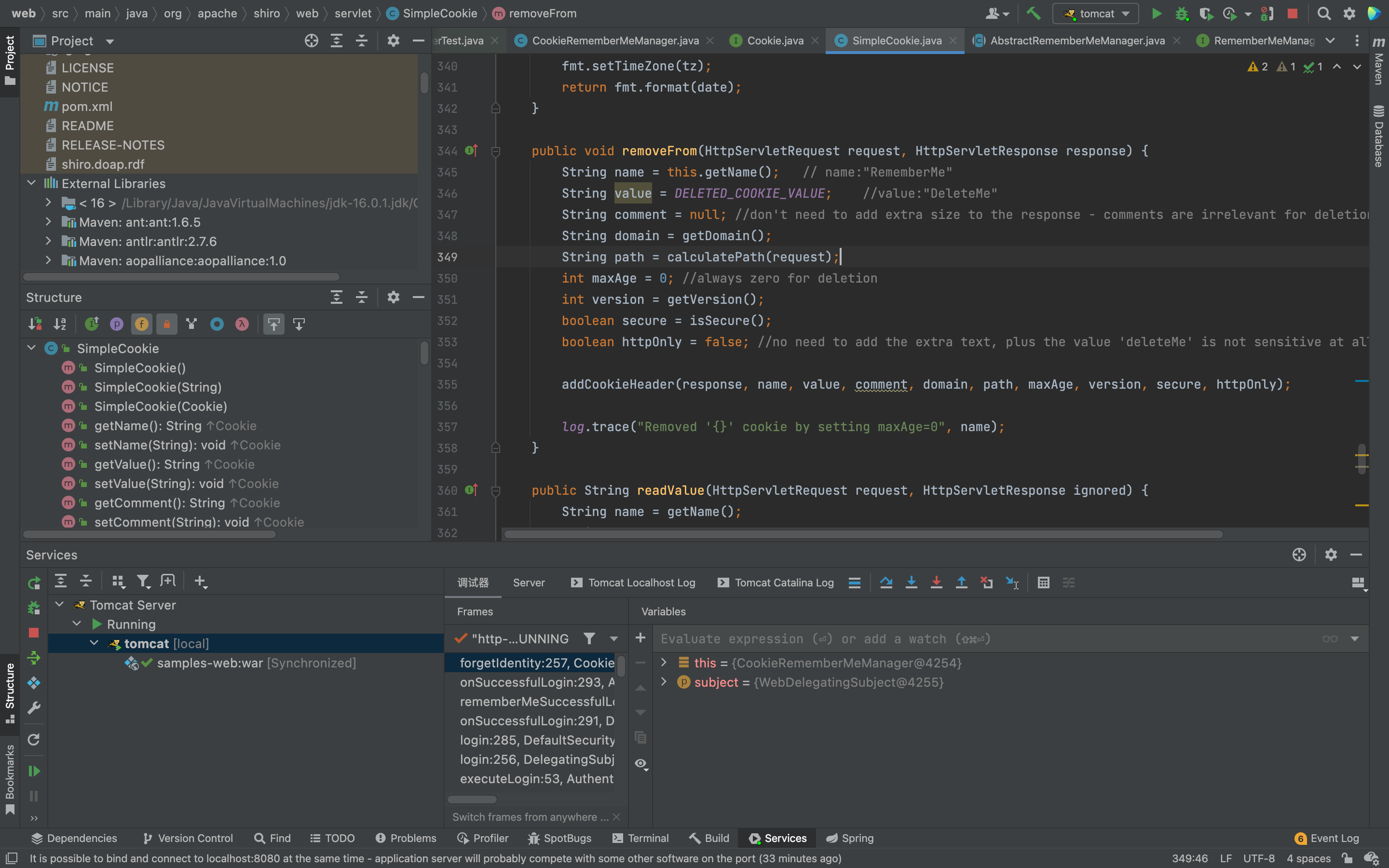Build the project with the hammer icon
Screen dimensions: 1389x868
pos(1033,13)
